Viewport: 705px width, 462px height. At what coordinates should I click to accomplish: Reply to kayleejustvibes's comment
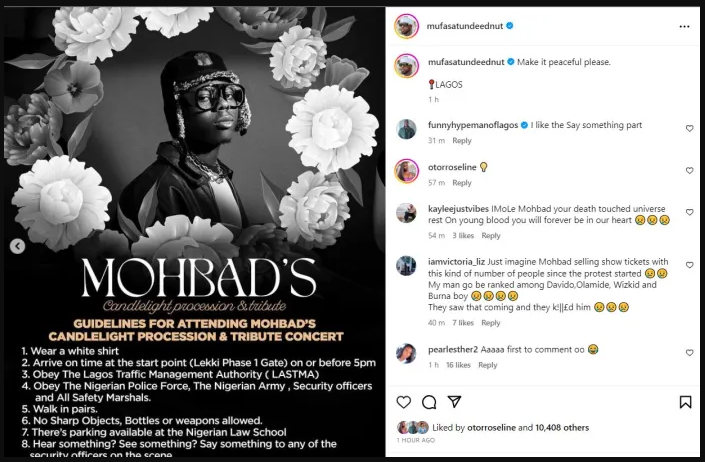pos(491,236)
